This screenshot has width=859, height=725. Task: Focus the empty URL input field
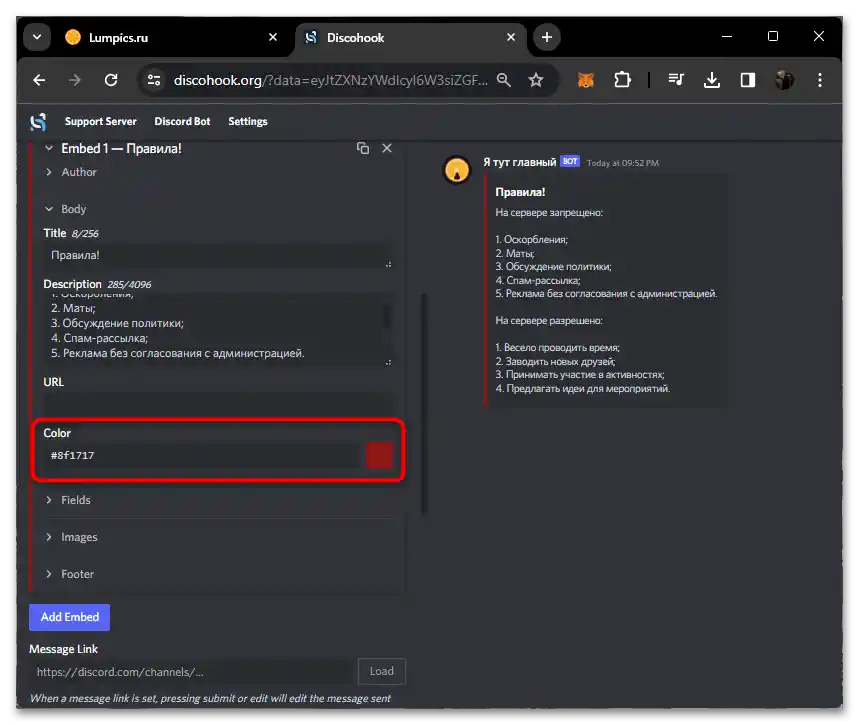pyautogui.click(x=217, y=404)
